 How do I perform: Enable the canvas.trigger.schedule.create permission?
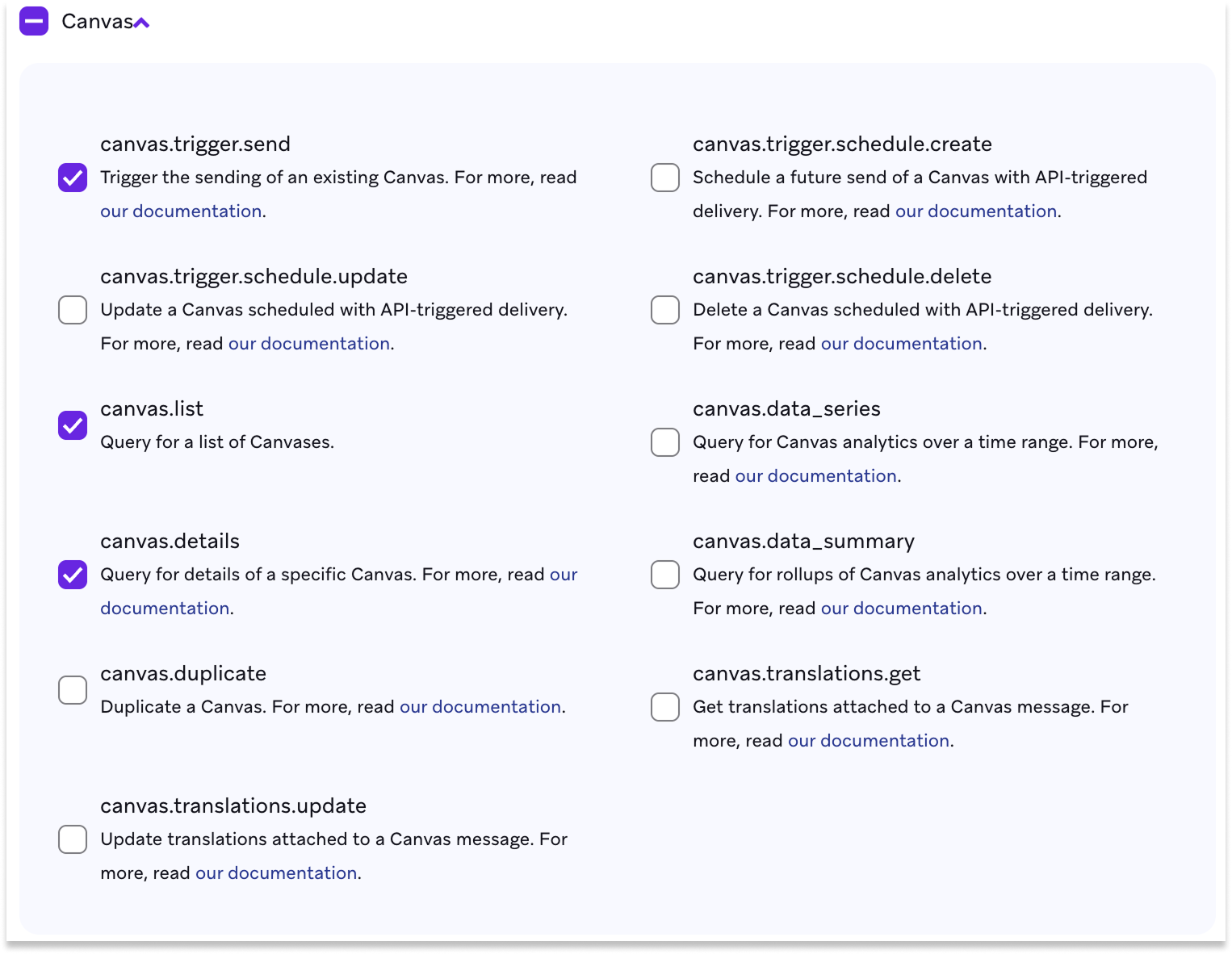tap(664, 178)
